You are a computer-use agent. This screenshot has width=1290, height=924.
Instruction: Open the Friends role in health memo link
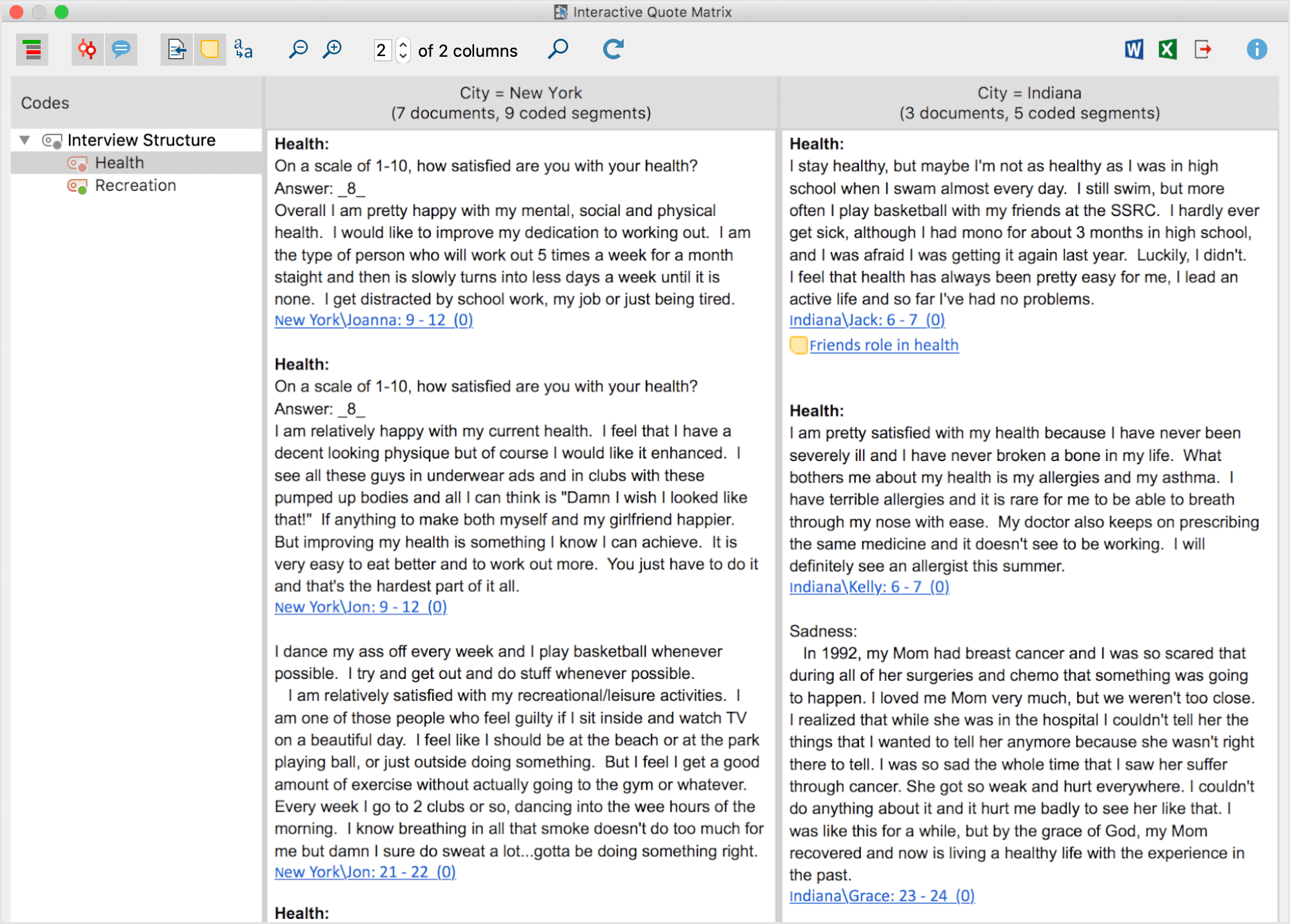884,346
